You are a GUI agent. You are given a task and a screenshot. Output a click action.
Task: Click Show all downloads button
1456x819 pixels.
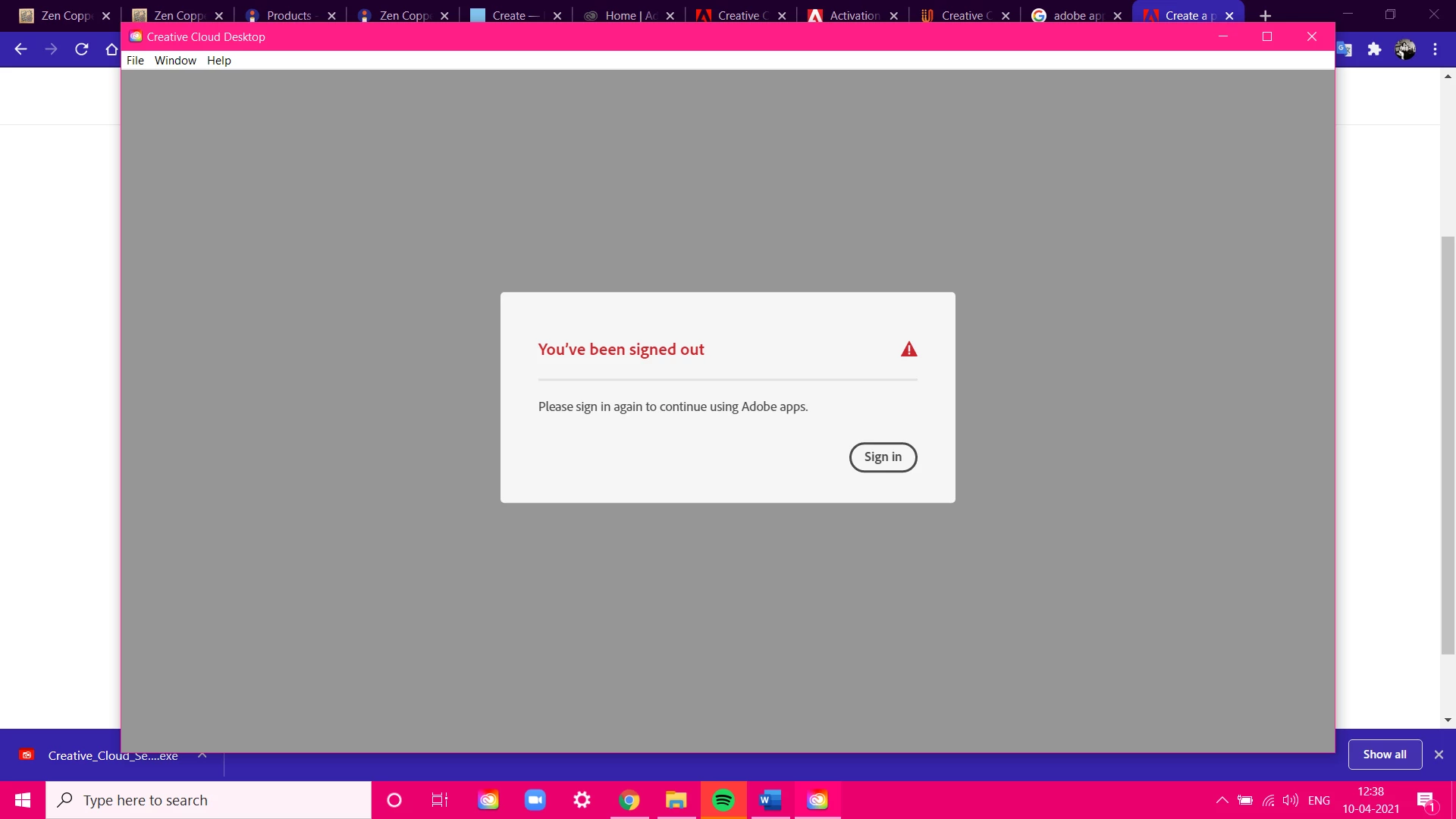click(x=1384, y=755)
